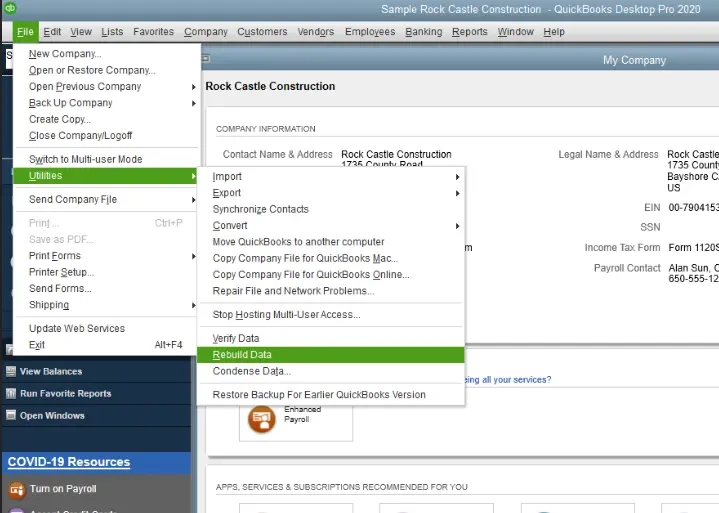Click the Enhanced Payroll orange icon
Screen dimensions: 719x513
[261, 419]
